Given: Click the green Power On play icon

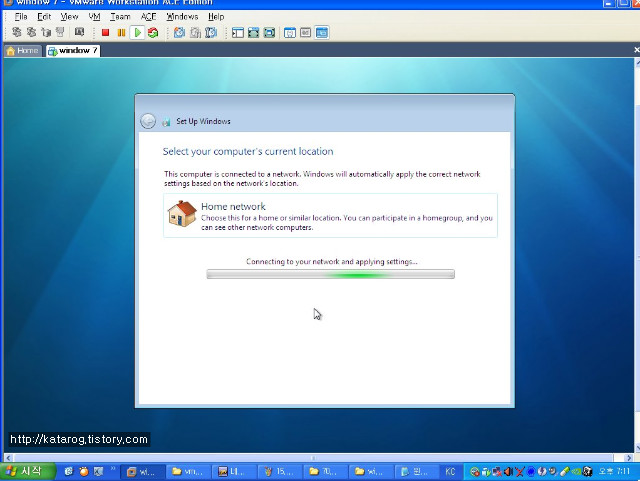Looking at the screenshot, I should point(138,32).
